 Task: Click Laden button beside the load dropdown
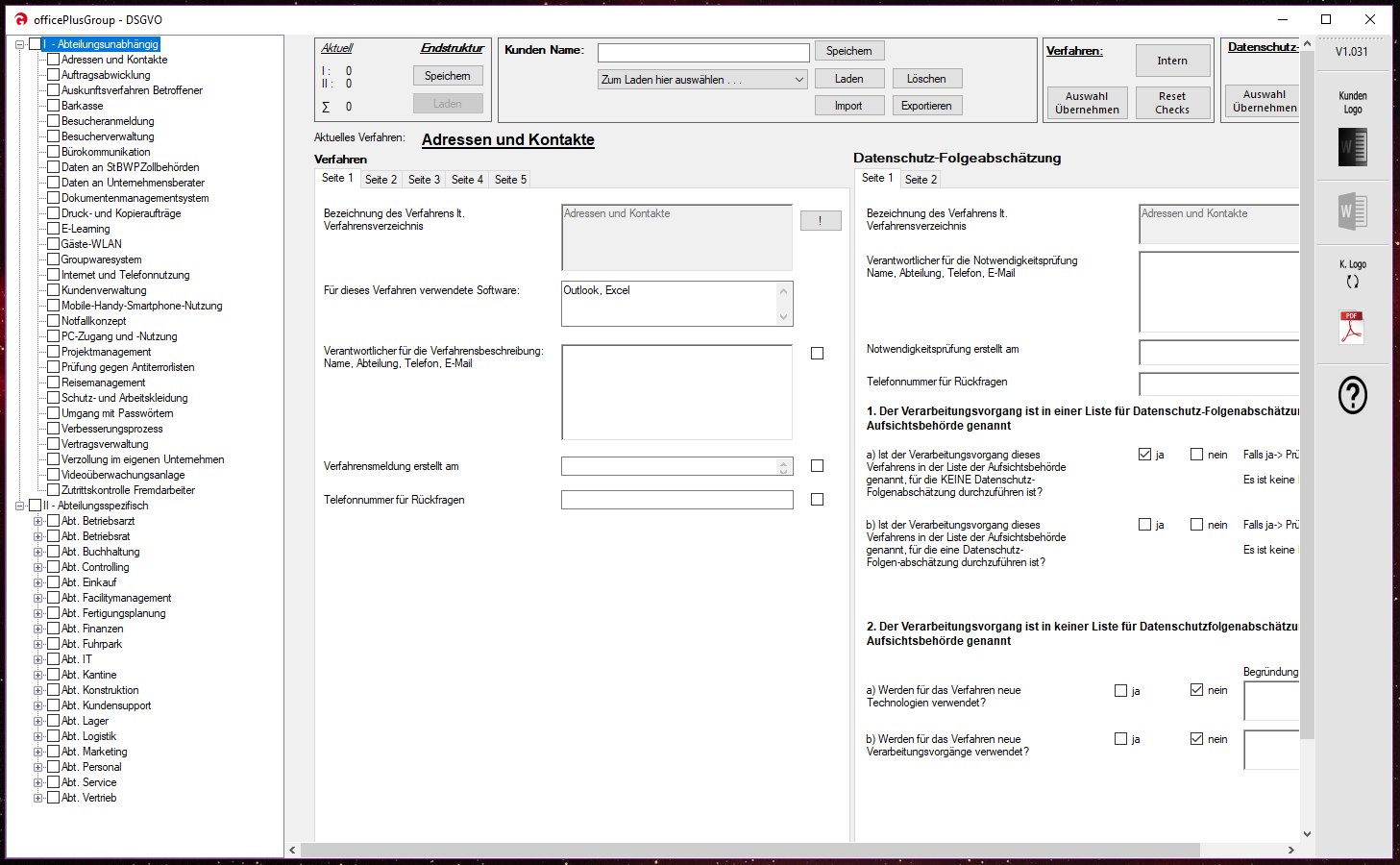[848, 79]
